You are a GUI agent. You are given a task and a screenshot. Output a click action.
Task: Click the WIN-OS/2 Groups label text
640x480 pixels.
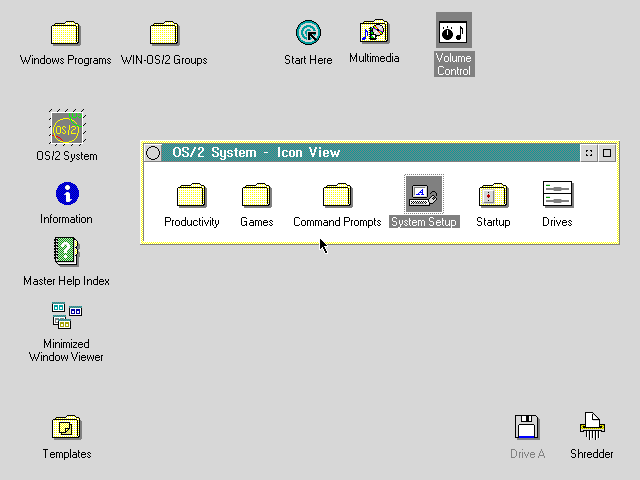coord(164,60)
